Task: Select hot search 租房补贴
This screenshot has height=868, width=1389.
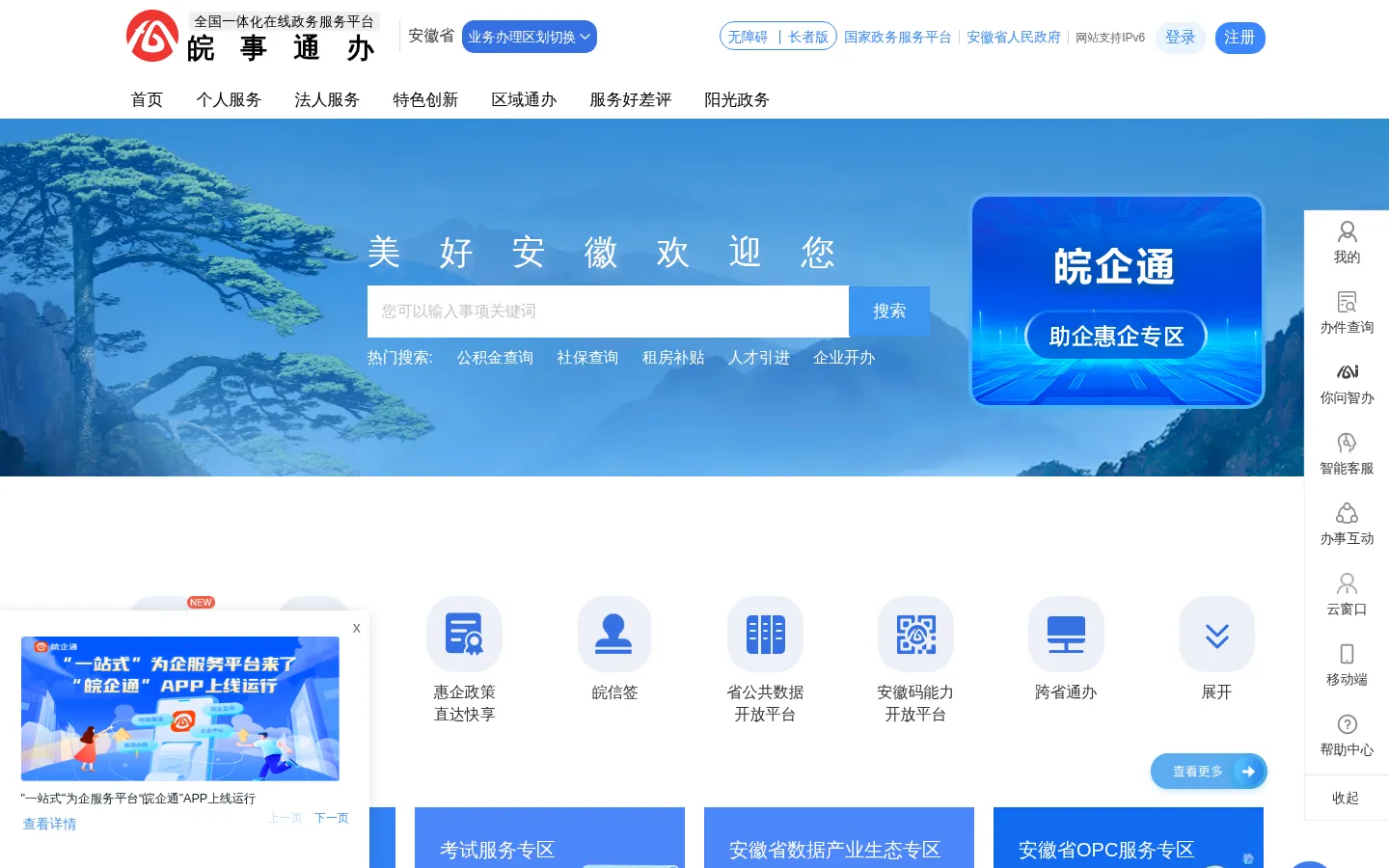Action: tap(673, 357)
